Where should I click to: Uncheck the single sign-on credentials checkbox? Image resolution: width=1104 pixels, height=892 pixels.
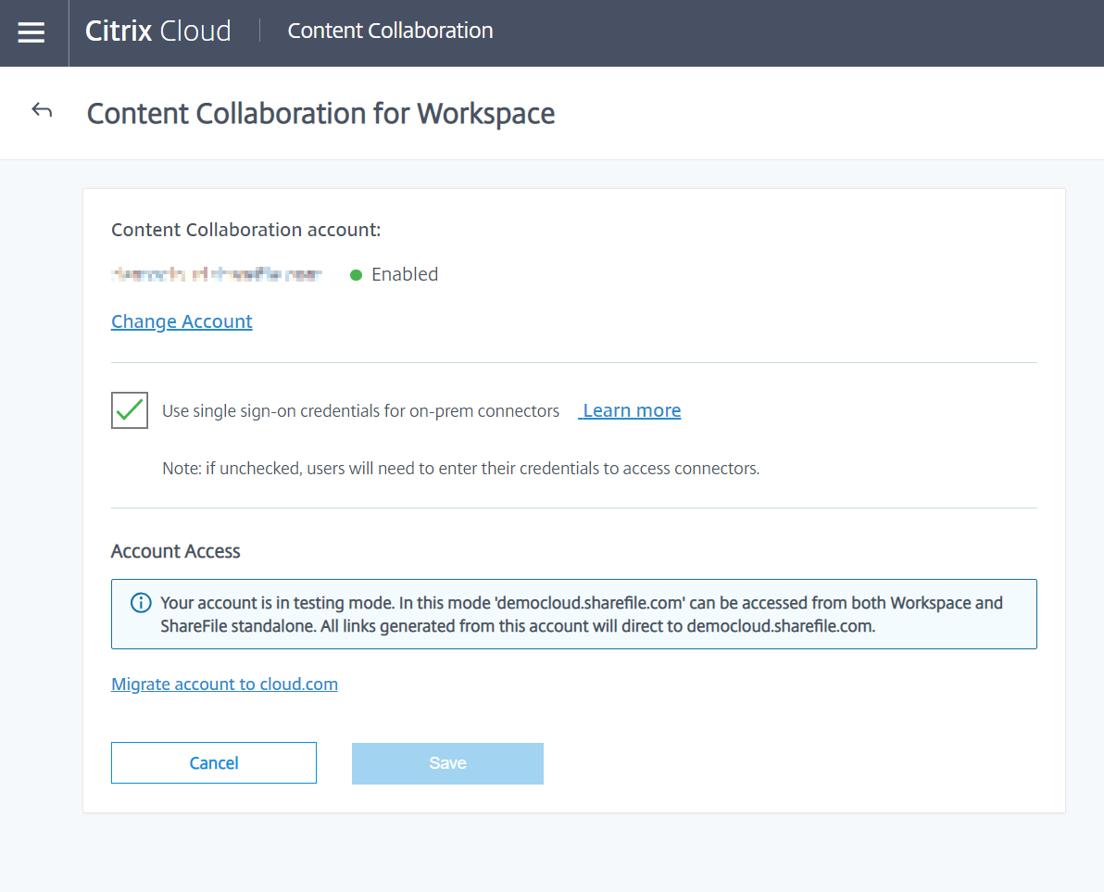(130, 410)
